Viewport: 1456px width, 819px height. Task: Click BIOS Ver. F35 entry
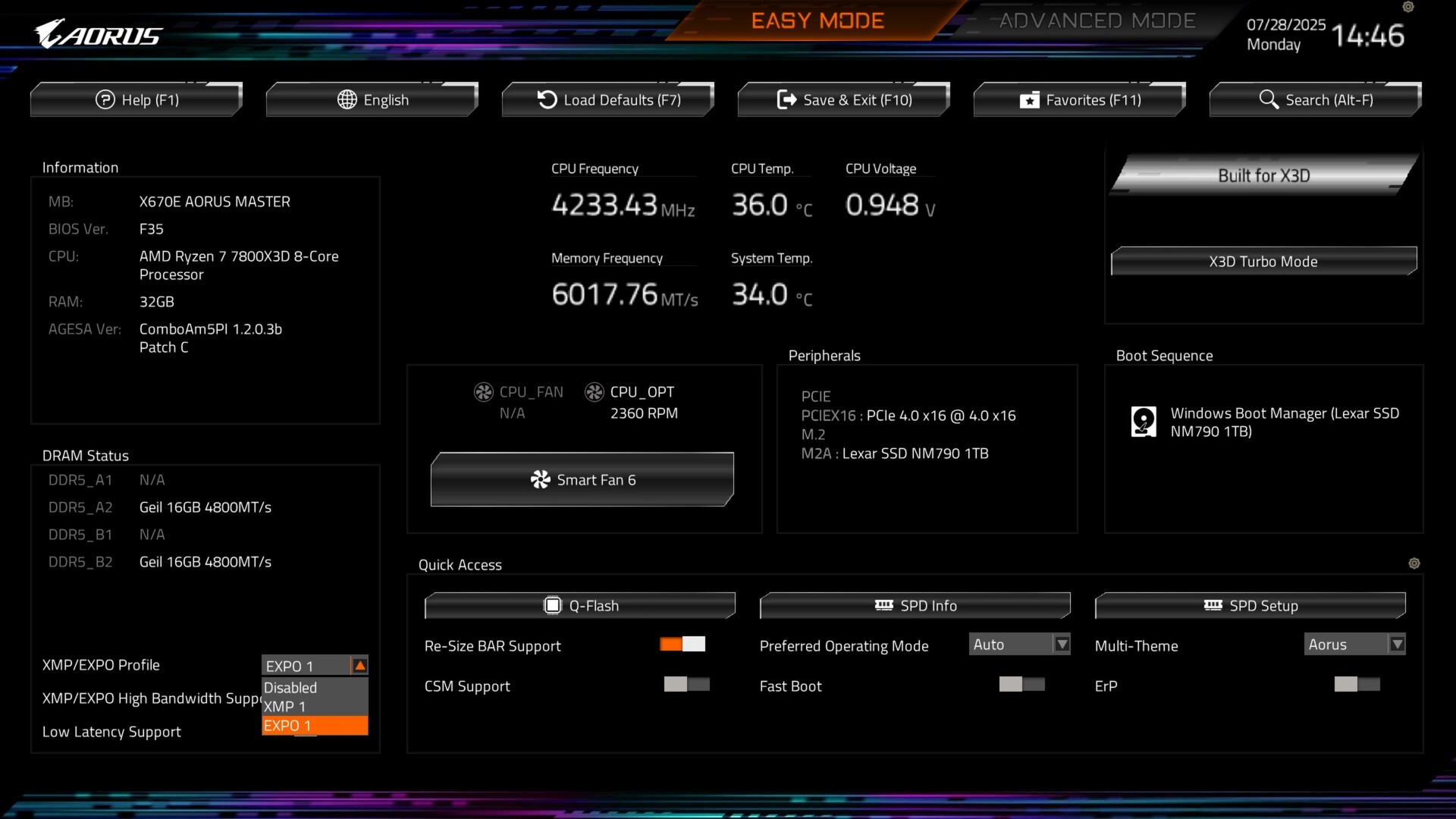tap(106, 229)
